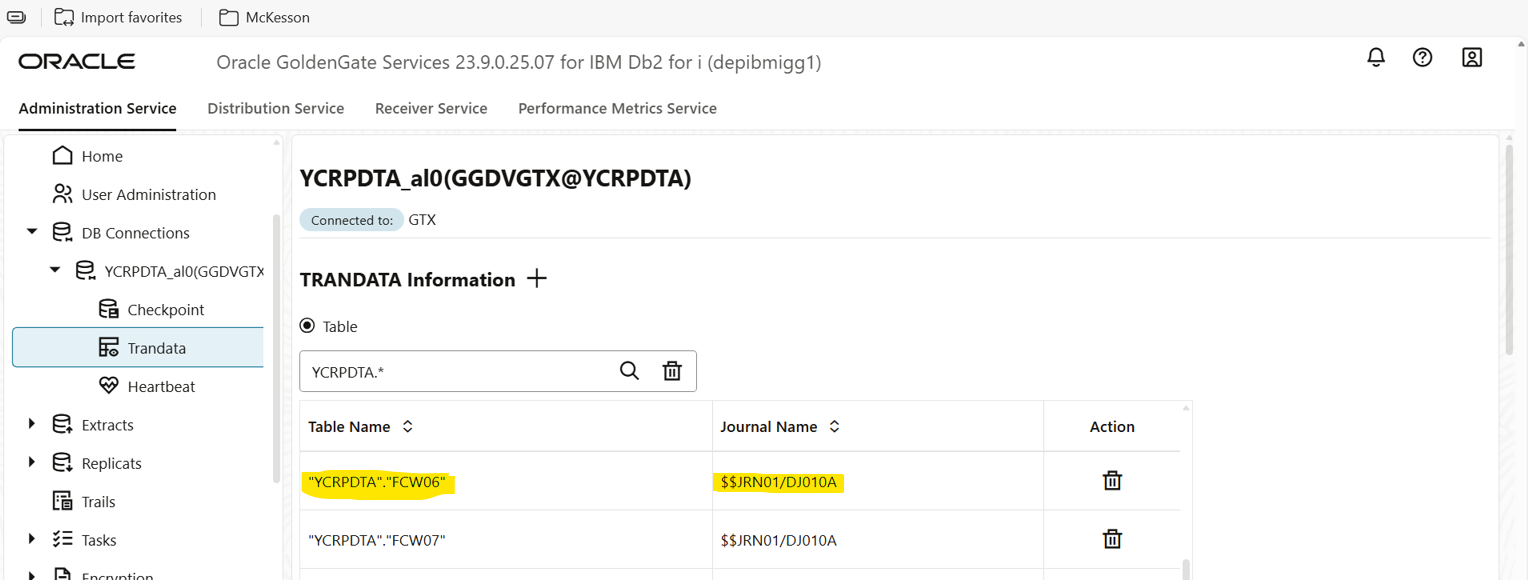Delete trandata for FCW07 table
1528x580 pixels.
(x=1112, y=540)
